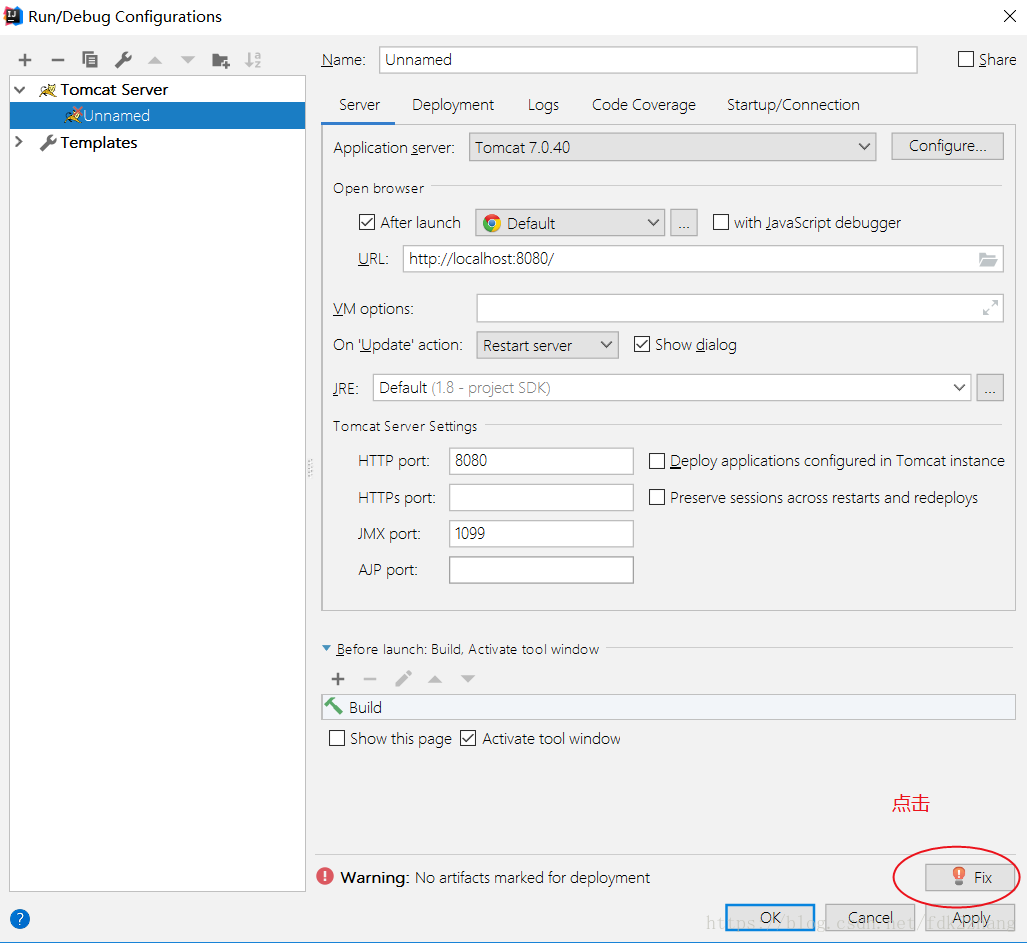This screenshot has height=943, width=1027.
Task: Create a new folder for configurations
Action: pyautogui.click(x=221, y=60)
